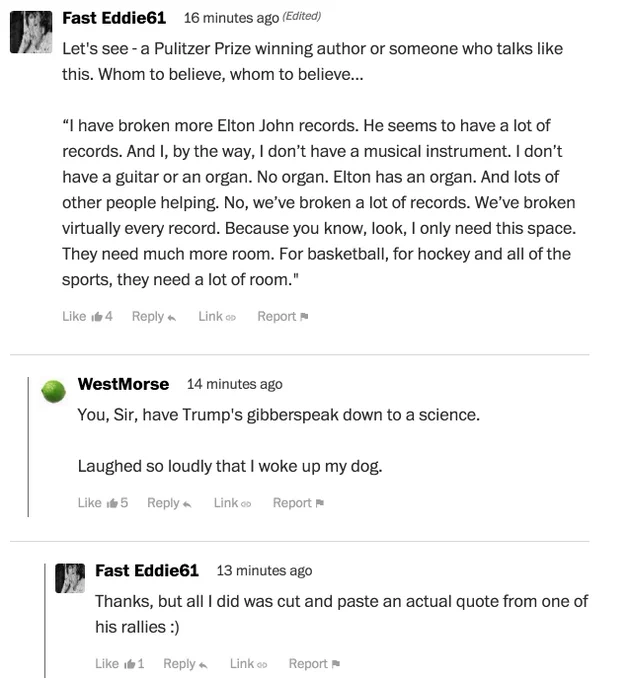The height and width of the screenshot is (680, 629).
Task: Like Fast Eddie61's Elton John quote comment
Action: tap(87, 317)
